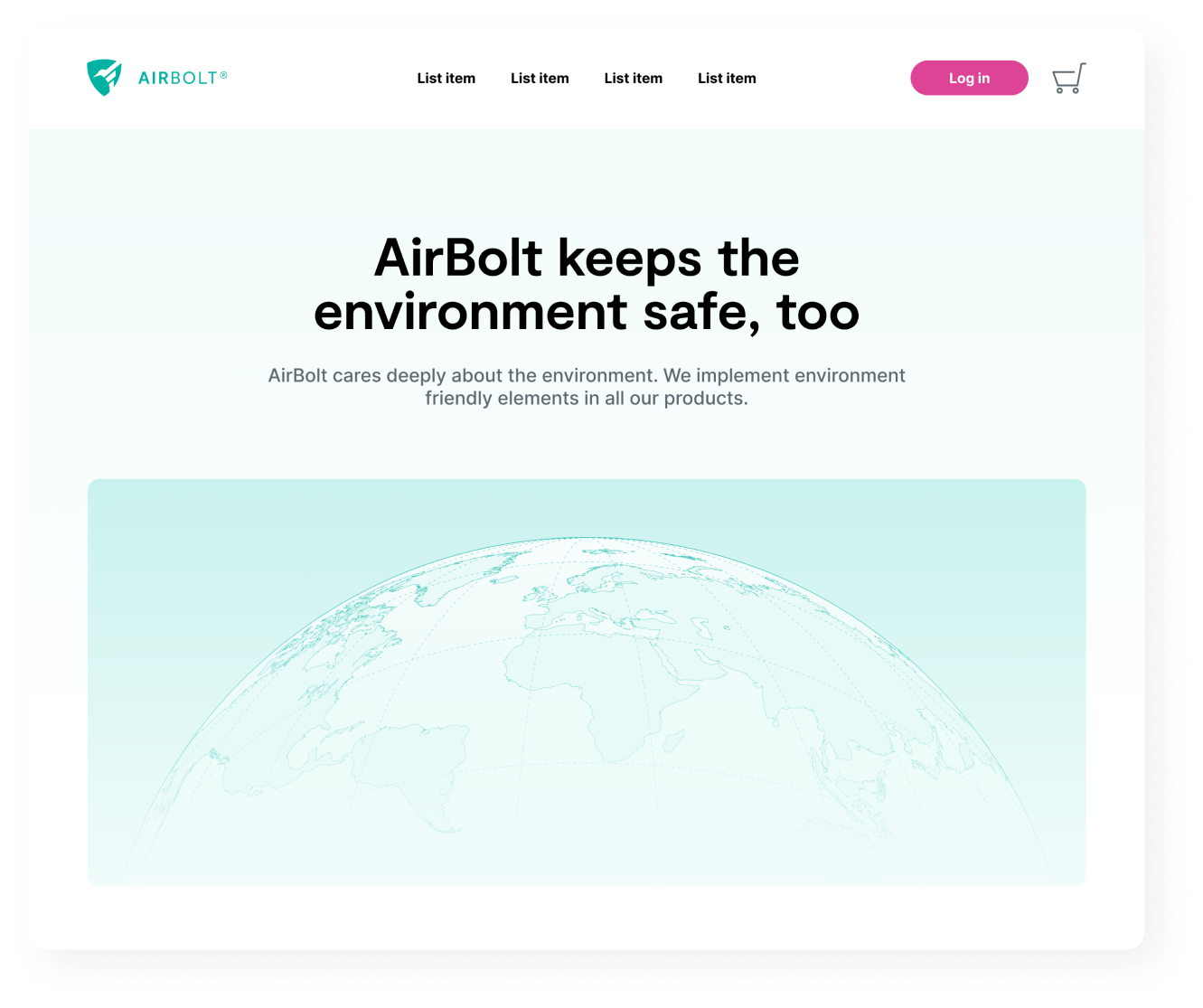
Task: Click the paragraph starting "AirBolt cares deeply"
Action: [x=587, y=387]
